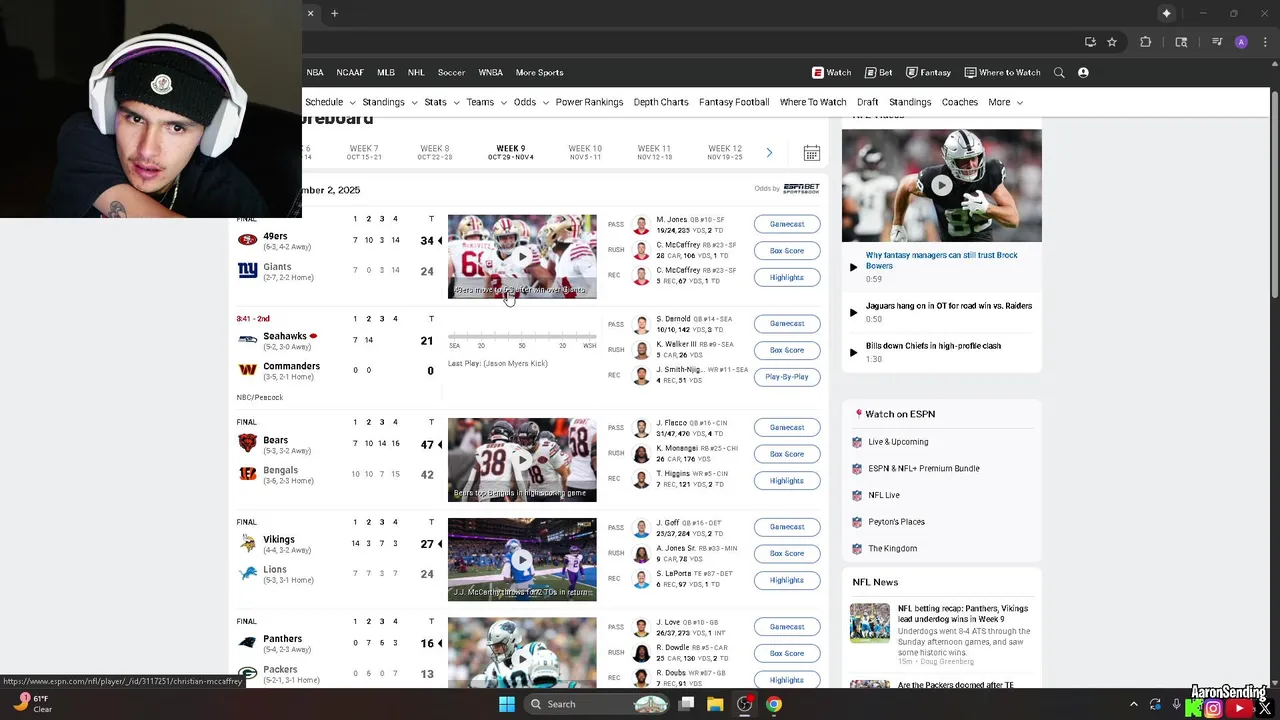
Task: Play the Bills down Chiefs clip
Action: point(853,352)
